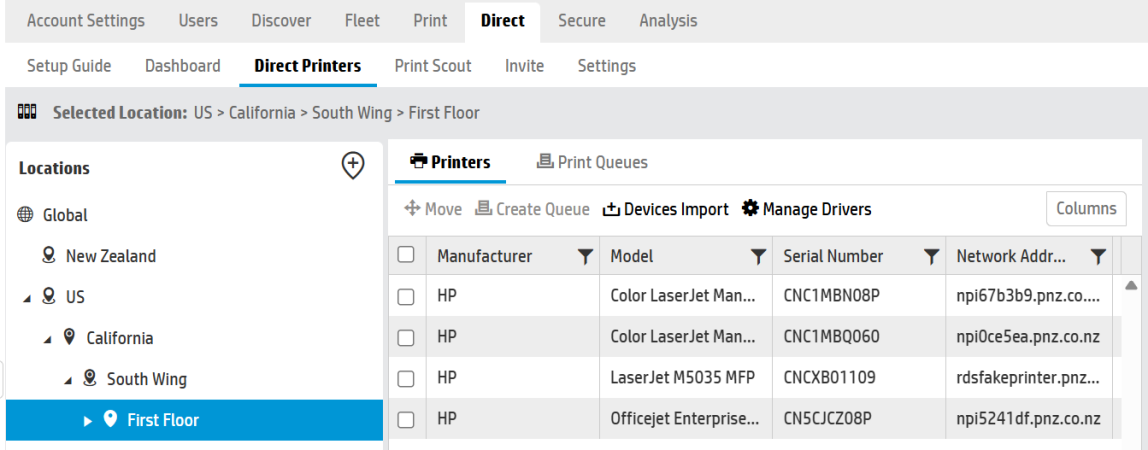The height and width of the screenshot is (450, 1148).
Task: Open the Network Address filter icon
Action: tap(1098, 257)
